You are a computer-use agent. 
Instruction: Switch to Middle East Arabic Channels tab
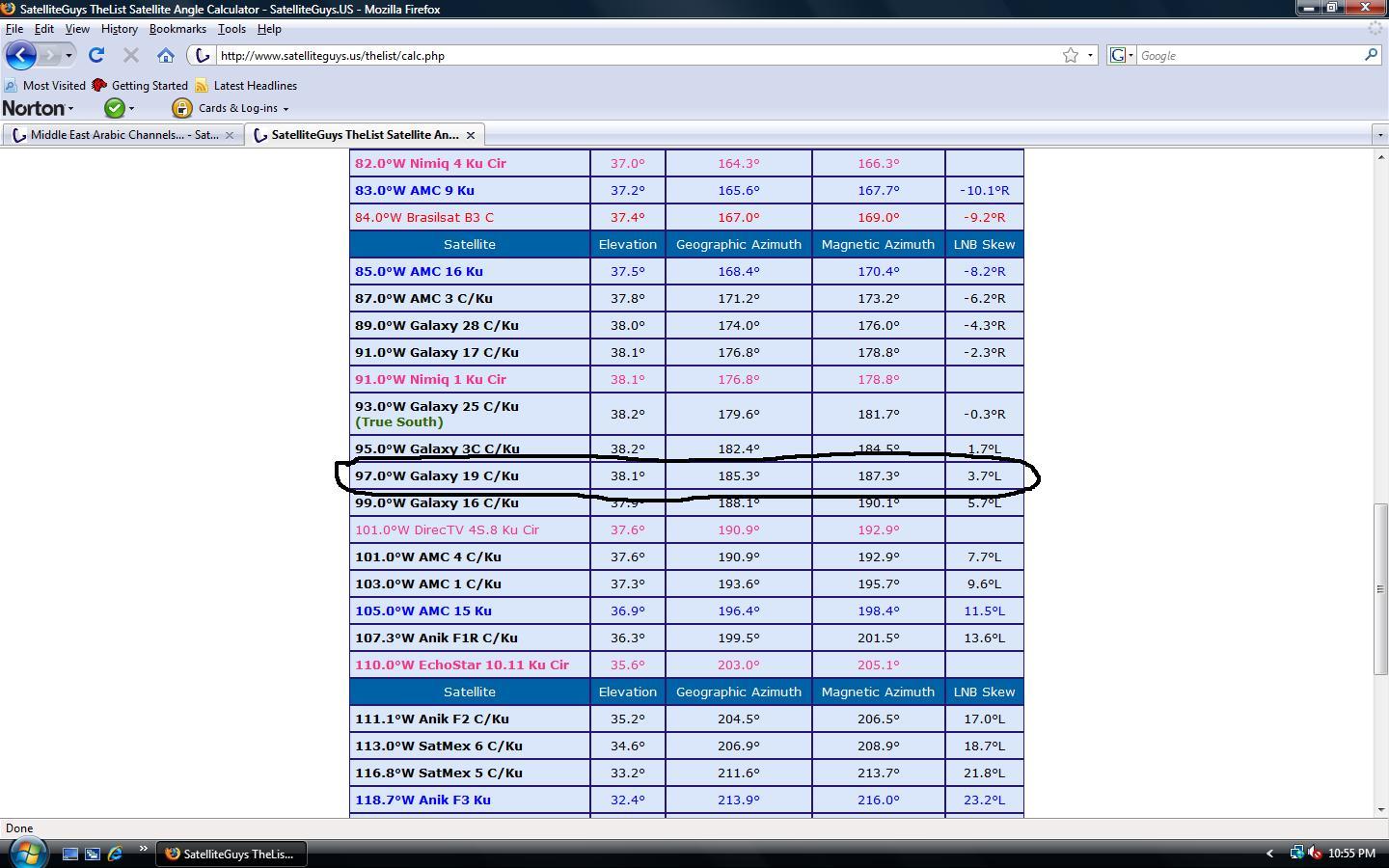pyautogui.click(x=123, y=135)
